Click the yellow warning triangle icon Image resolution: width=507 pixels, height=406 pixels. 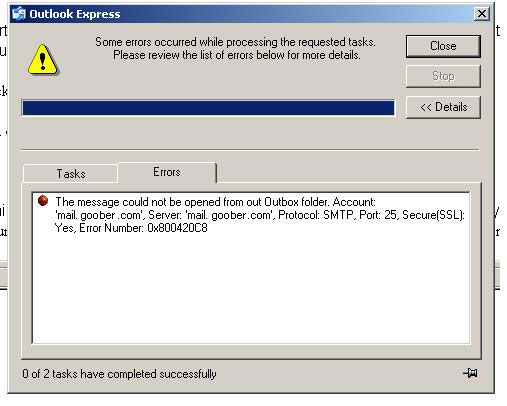tap(43, 60)
